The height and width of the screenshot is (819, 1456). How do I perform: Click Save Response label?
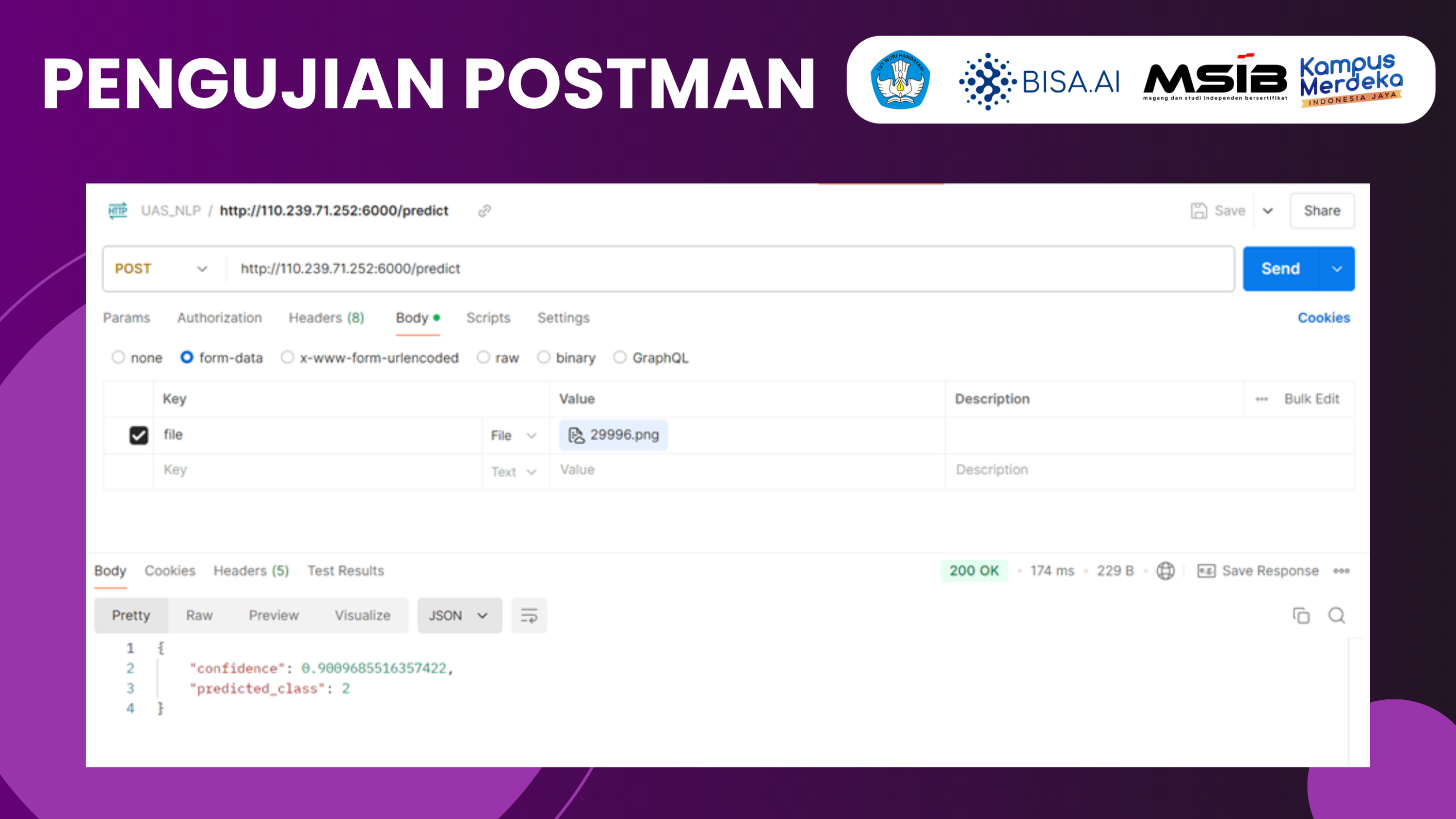click(x=1270, y=571)
